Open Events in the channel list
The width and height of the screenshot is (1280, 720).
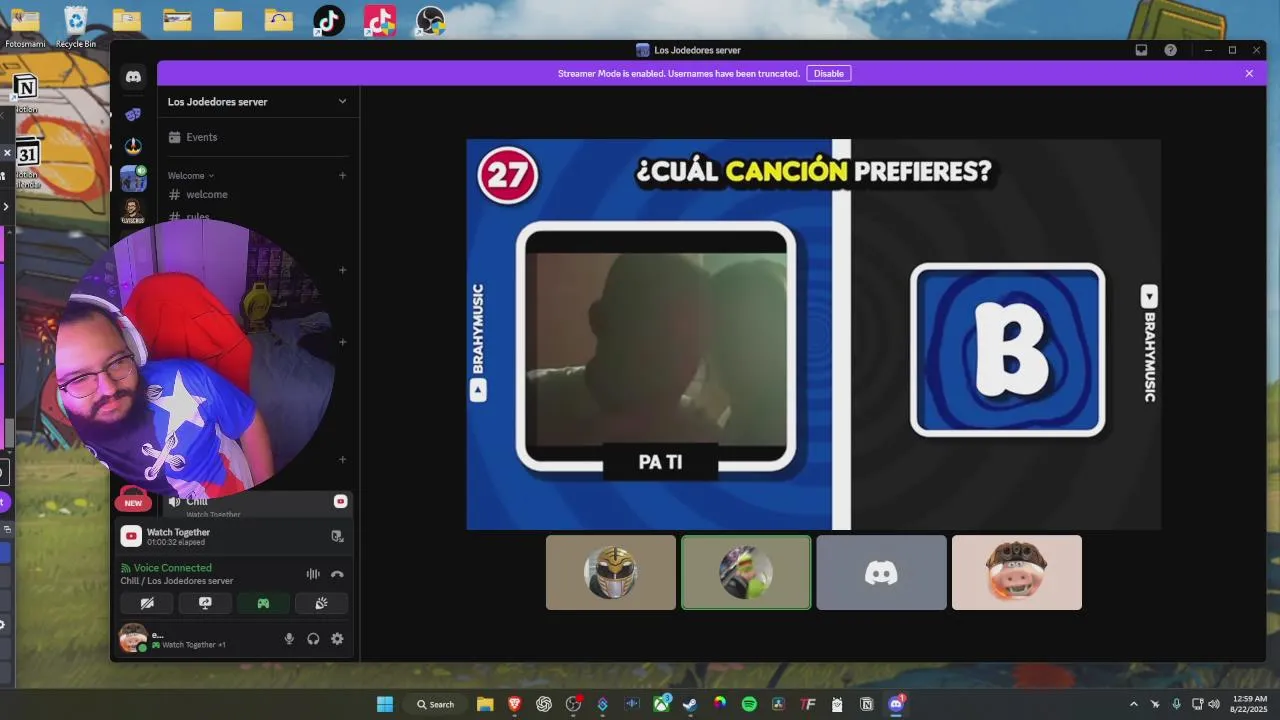tap(258, 137)
